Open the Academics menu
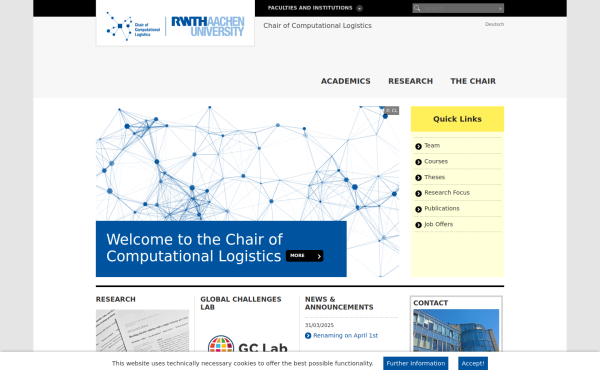This screenshot has height=375, width=600. click(346, 81)
